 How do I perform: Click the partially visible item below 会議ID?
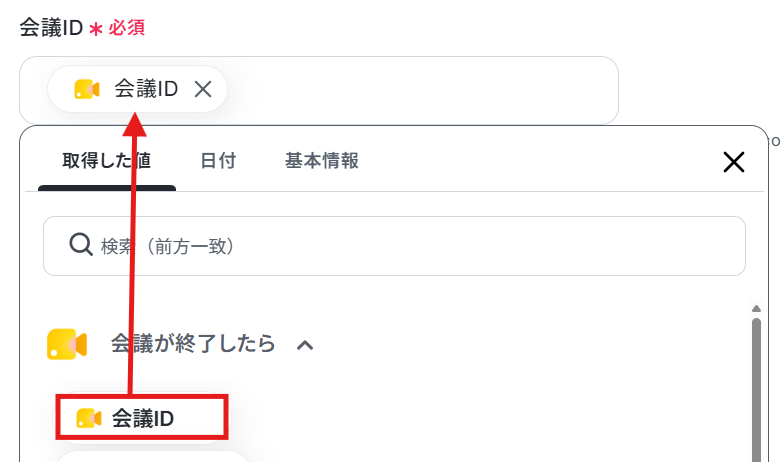(x=153, y=457)
